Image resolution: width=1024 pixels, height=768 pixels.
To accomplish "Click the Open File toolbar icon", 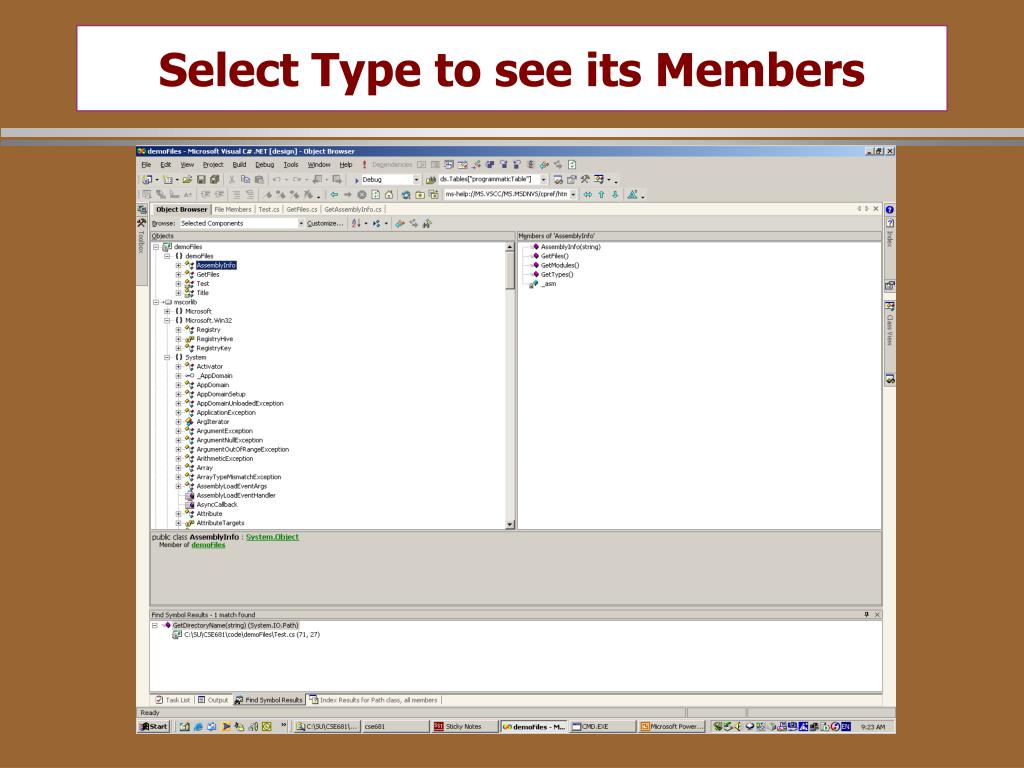I will (187, 179).
